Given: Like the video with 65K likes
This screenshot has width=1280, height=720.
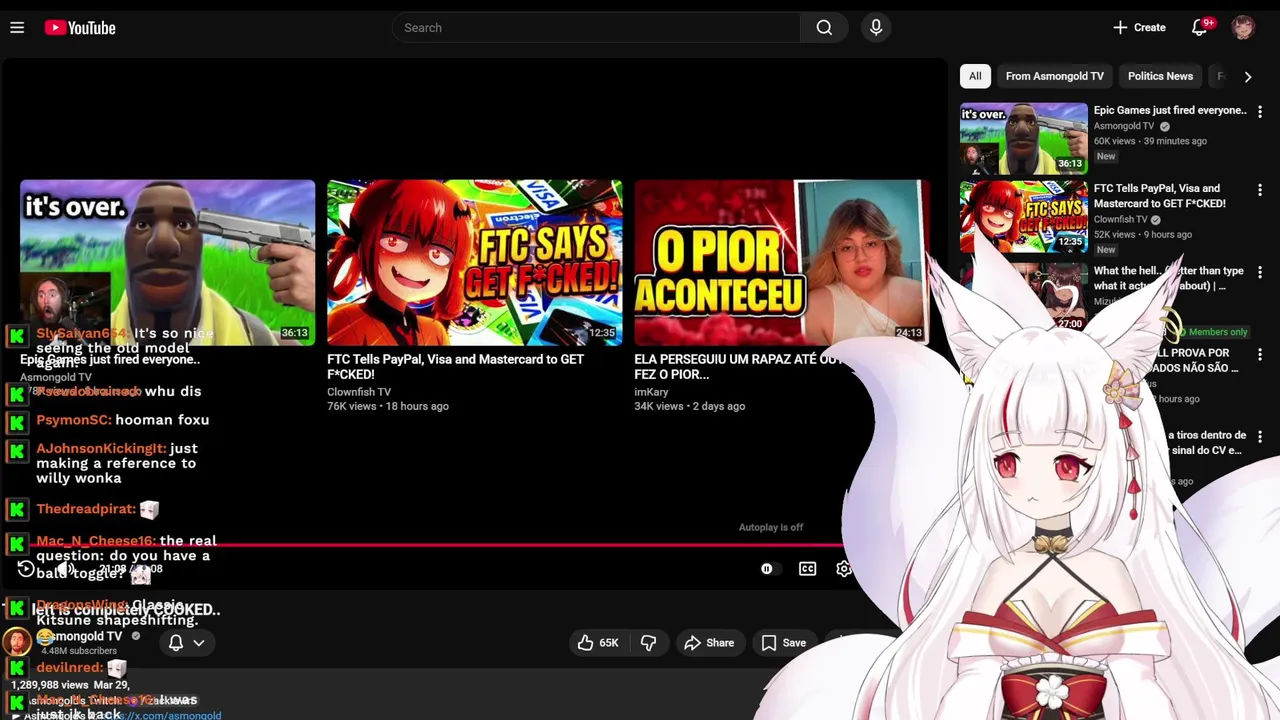Looking at the screenshot, I should [597, 643].
